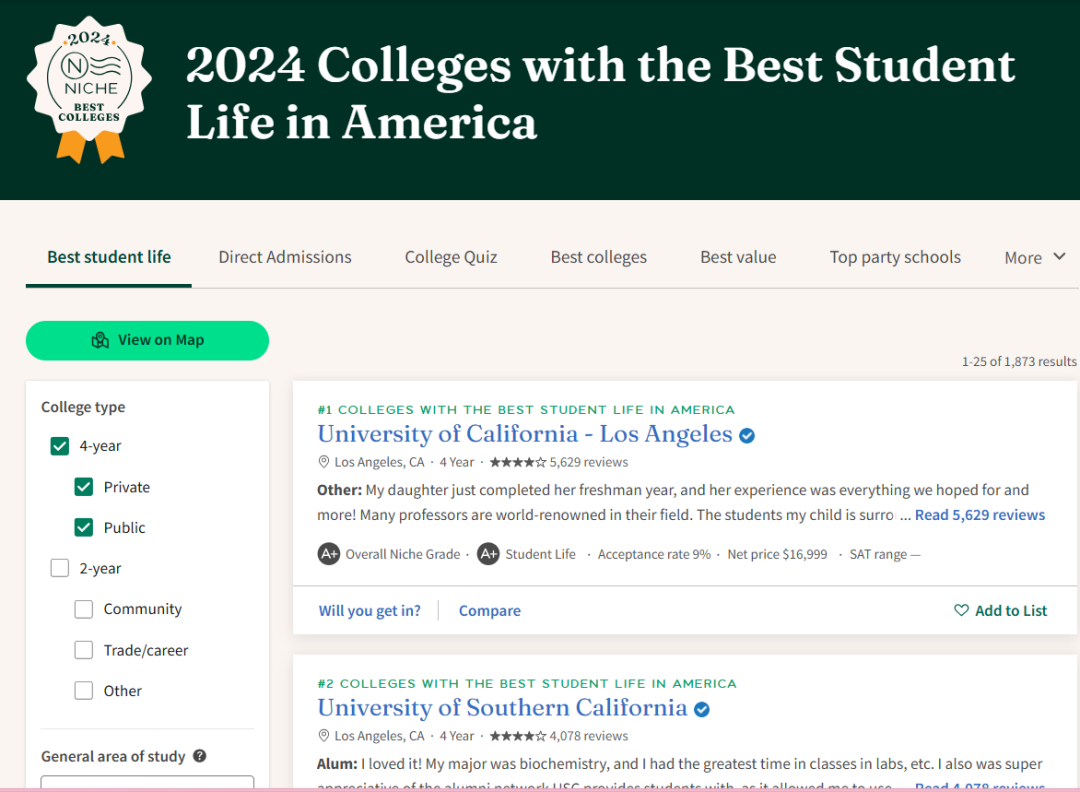Click the A+ Student Life grade badge
Screen dimensions: 1080x792
488,554
